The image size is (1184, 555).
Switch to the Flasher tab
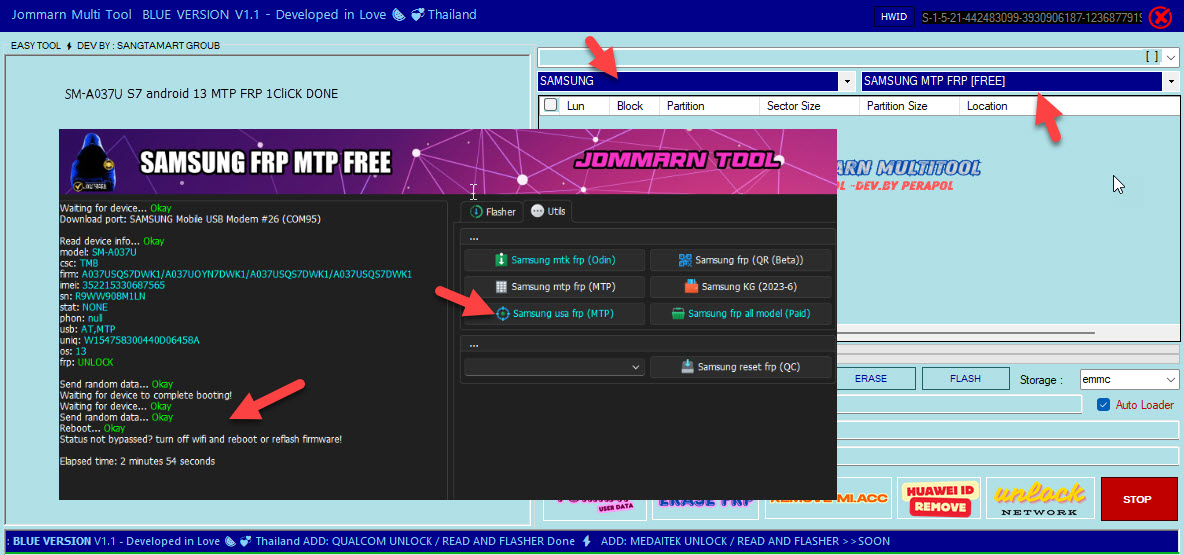[x=492, y=212]
